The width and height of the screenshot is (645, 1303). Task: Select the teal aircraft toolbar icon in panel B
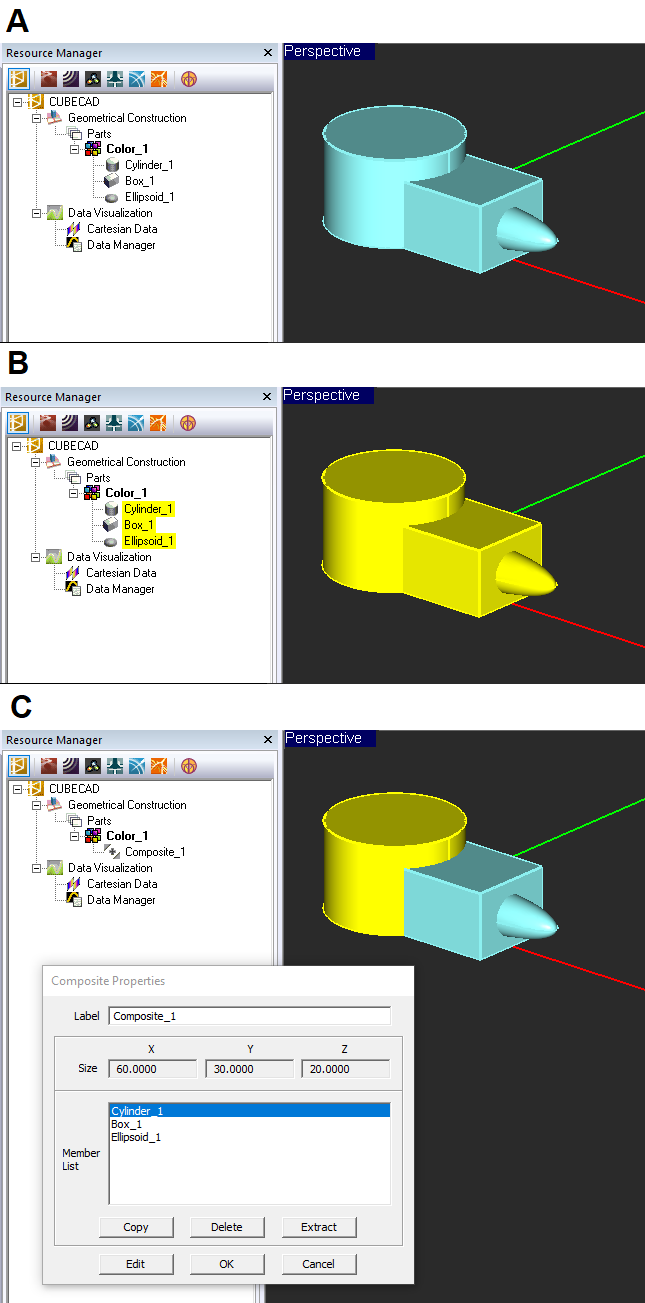coord(114,422)
